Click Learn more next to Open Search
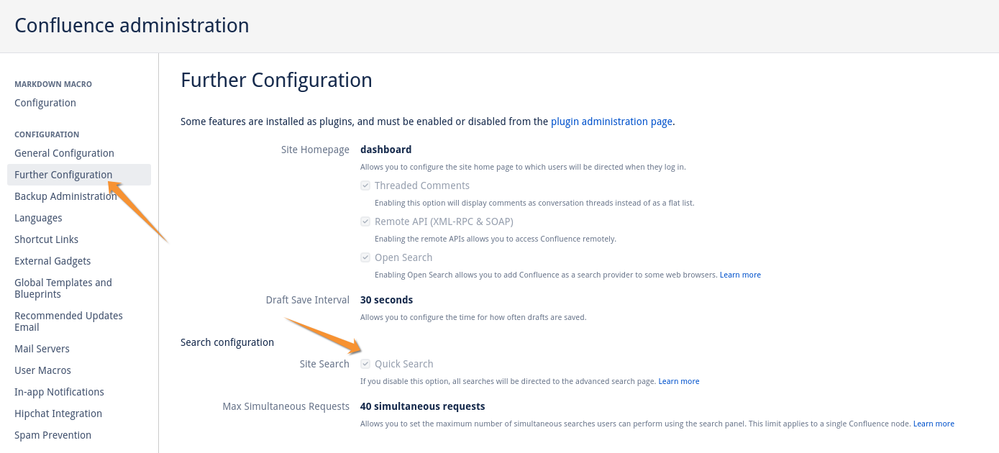Image resolution: width=999 pixels, height=453 pixels. click(x=740, y=275)
